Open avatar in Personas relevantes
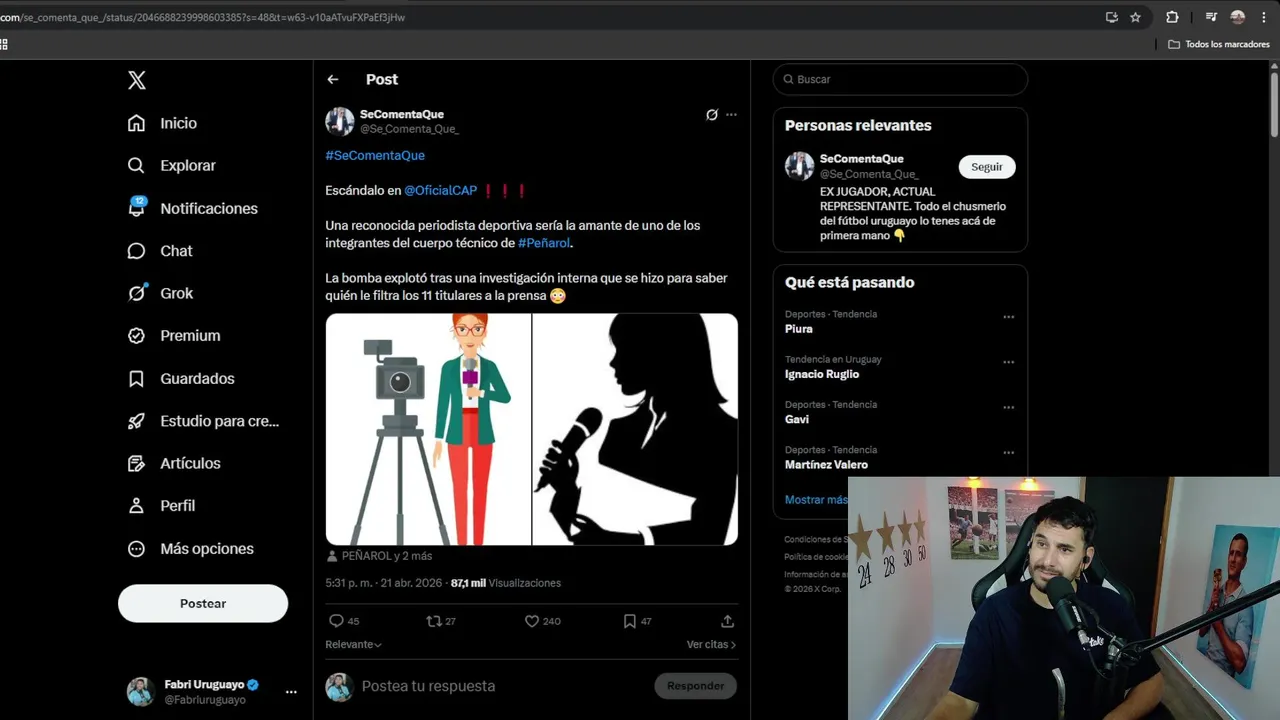This screenshot has height=720, width=1280. pos(799,166)
